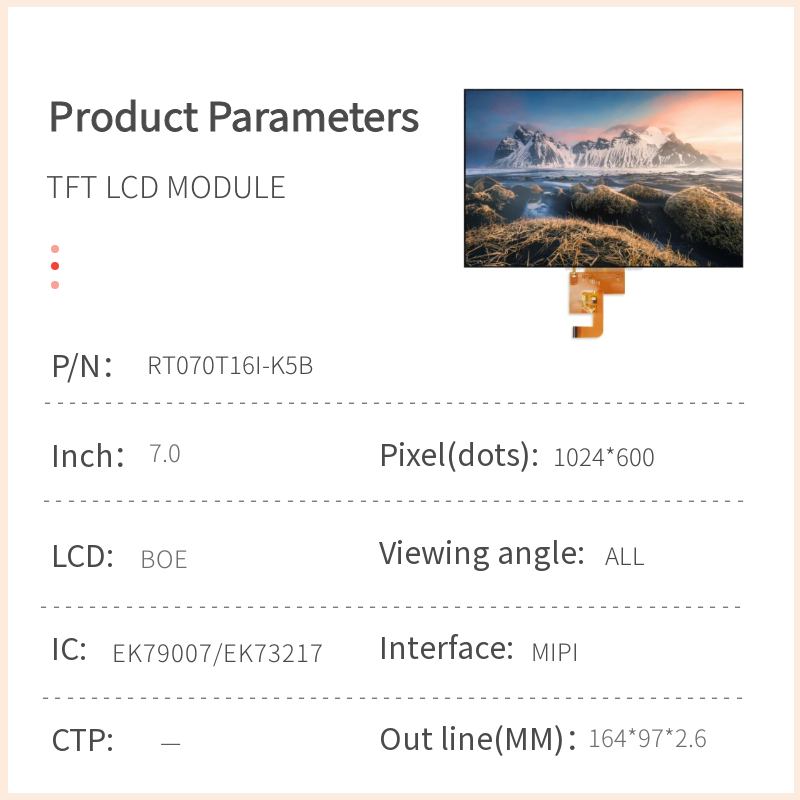The image size is (800, 800).
Task: Click the BOE LCD manufacturer value
Action: (x=164, y=559)
